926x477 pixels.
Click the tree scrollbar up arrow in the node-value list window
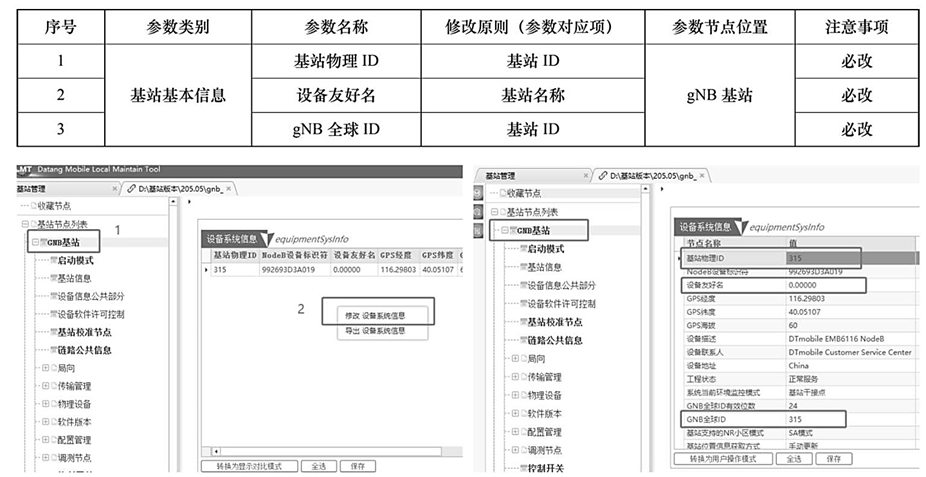pos(645,189)
